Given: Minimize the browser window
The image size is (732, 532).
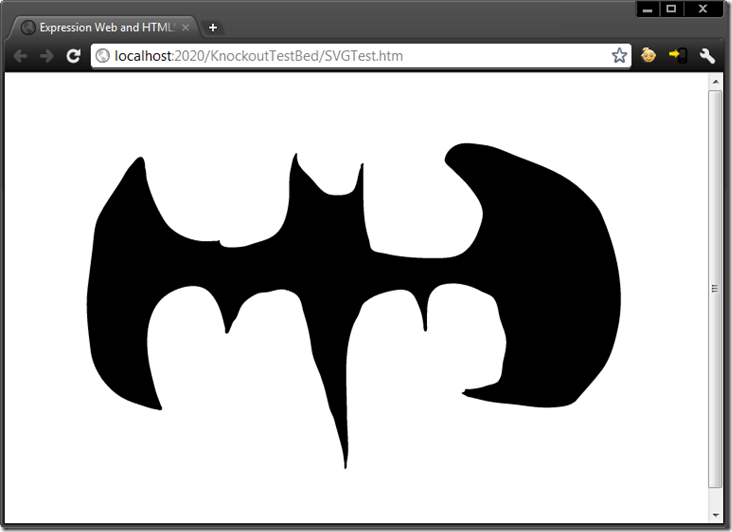Looking at the screenshot, I should click(648, 9).
